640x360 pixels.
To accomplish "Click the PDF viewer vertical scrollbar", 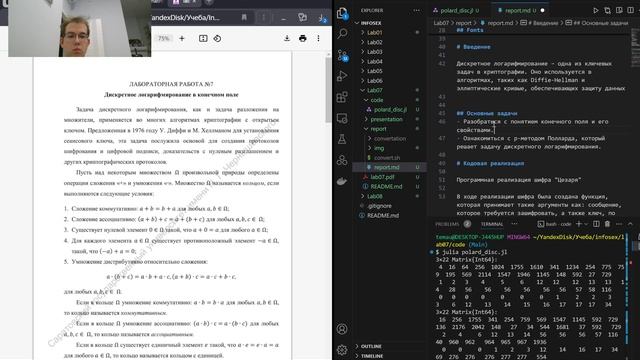I will (329, 90).
